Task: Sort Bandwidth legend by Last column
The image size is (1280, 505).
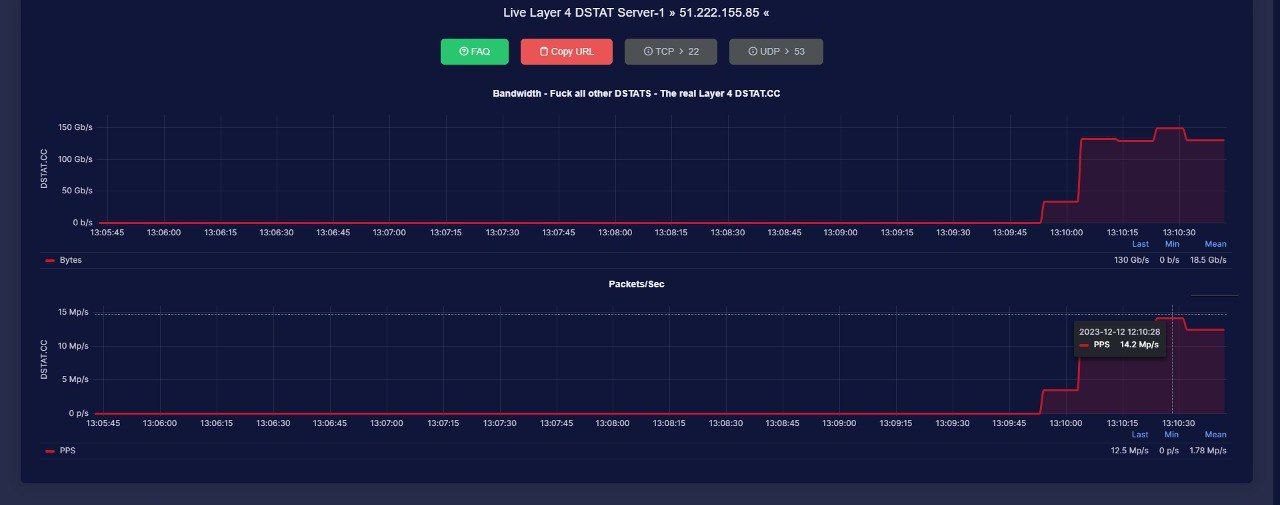Action: click(1140, 244)
